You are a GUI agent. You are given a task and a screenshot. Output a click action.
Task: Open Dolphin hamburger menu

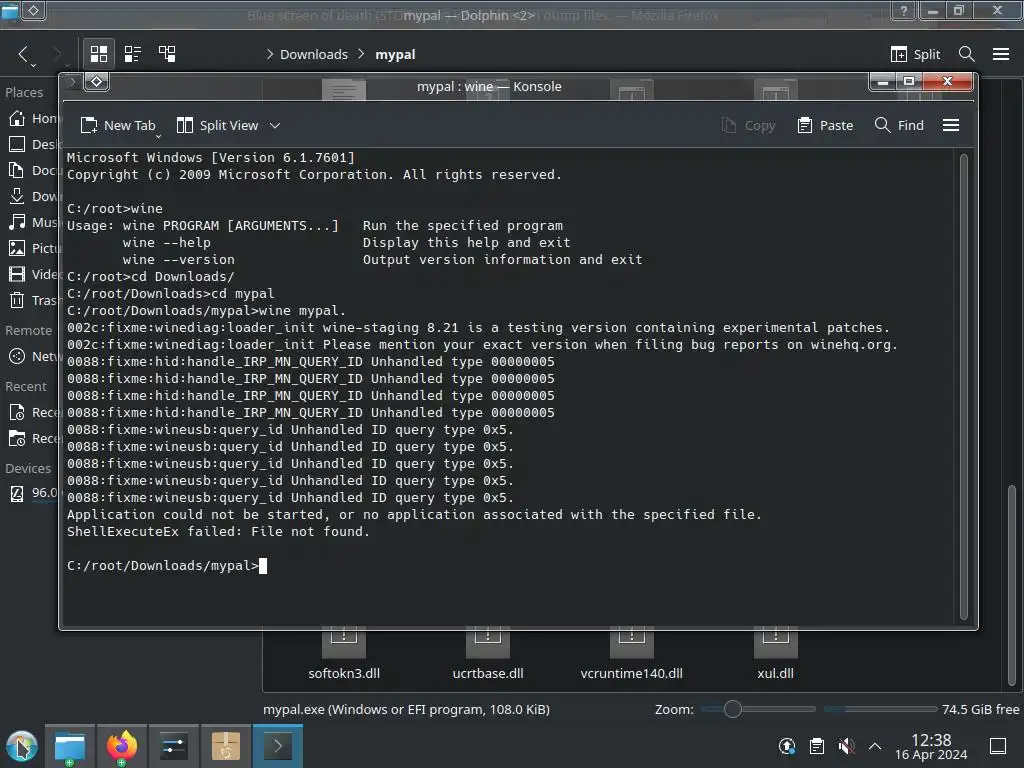1001,54
